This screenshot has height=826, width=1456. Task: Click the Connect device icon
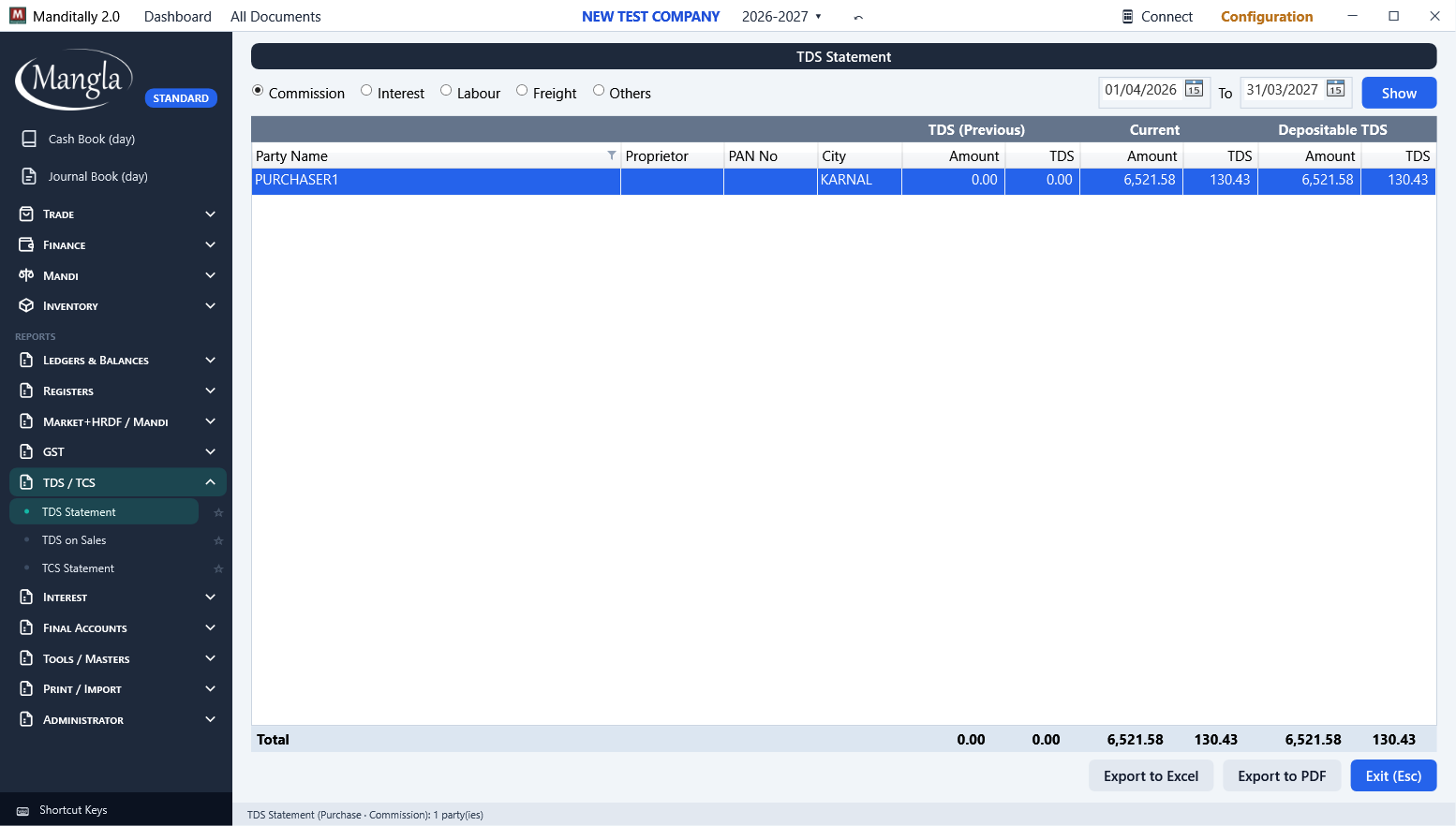pyautogui.click(x=1128, y=16)
